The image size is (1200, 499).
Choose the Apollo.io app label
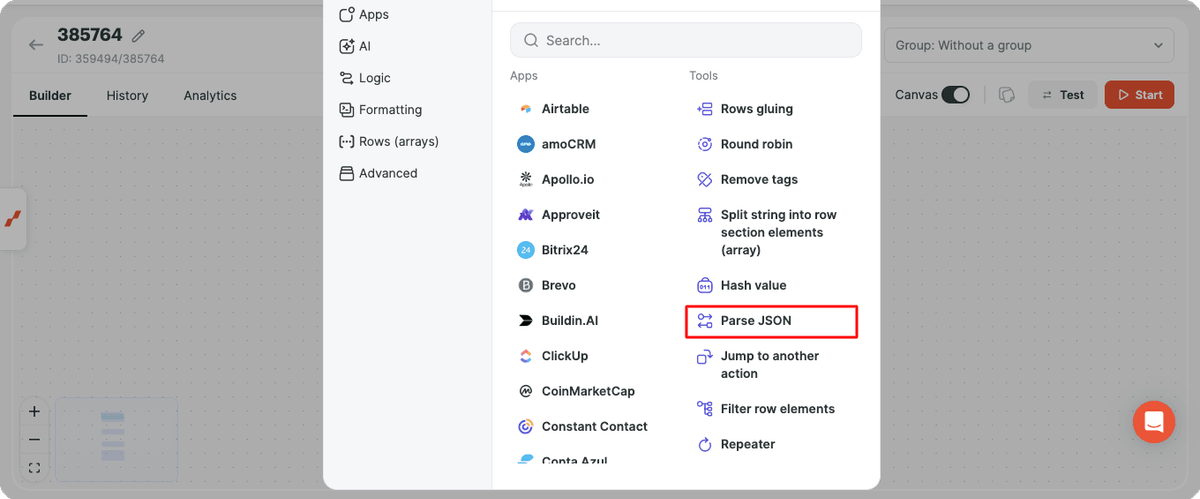568,180
